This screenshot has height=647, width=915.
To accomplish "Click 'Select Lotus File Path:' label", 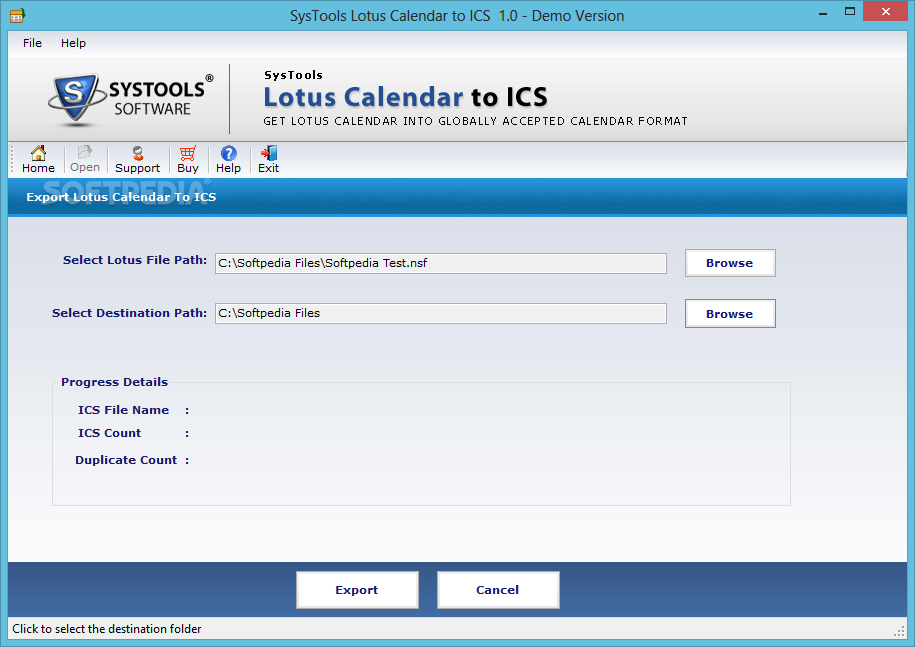I will point(135,260).
